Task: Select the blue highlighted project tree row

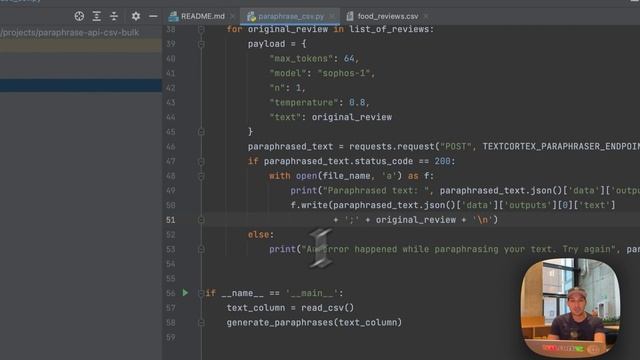Action: pos(81,85)
